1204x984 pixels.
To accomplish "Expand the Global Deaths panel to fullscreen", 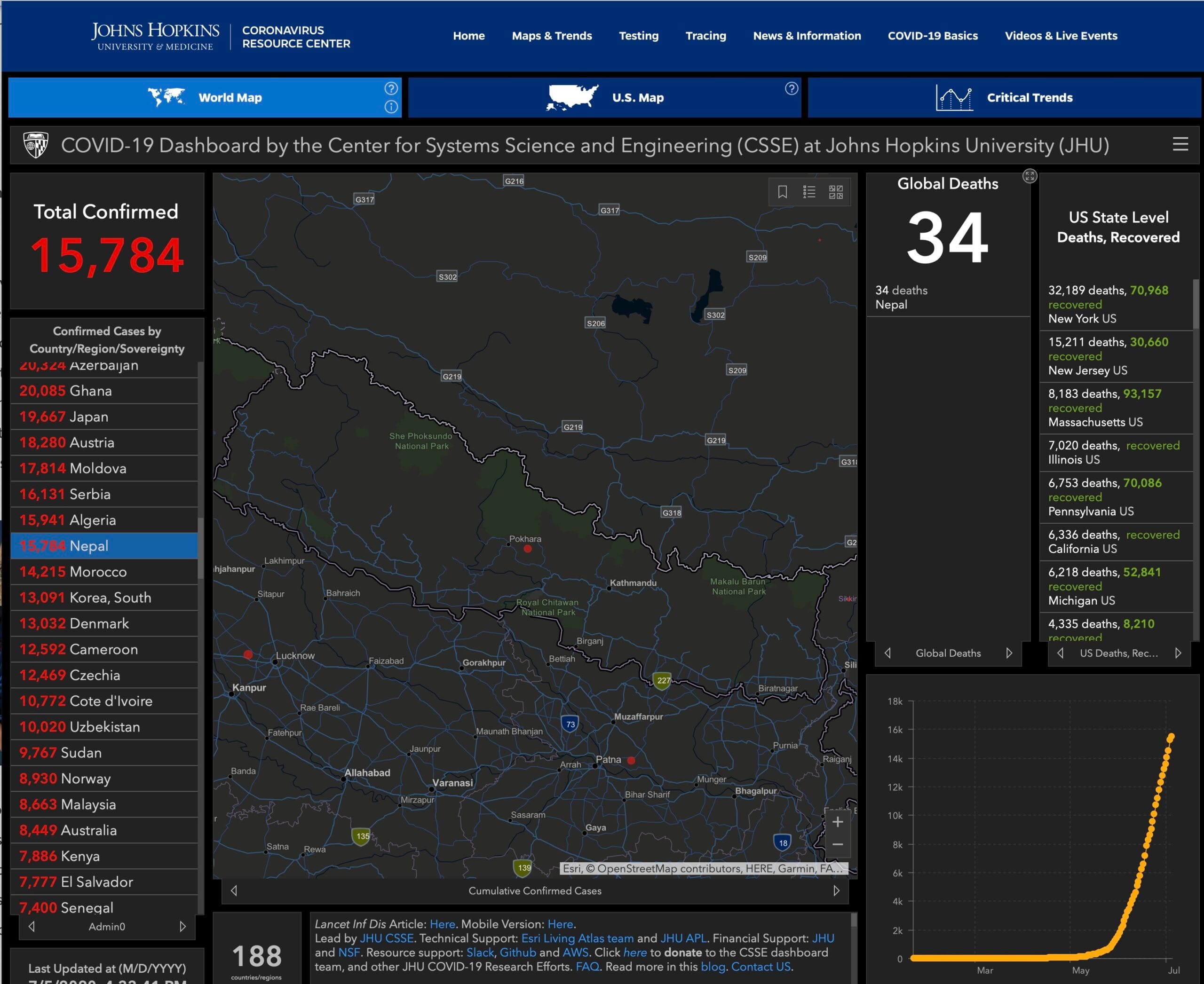I will tap(1030, 176).
